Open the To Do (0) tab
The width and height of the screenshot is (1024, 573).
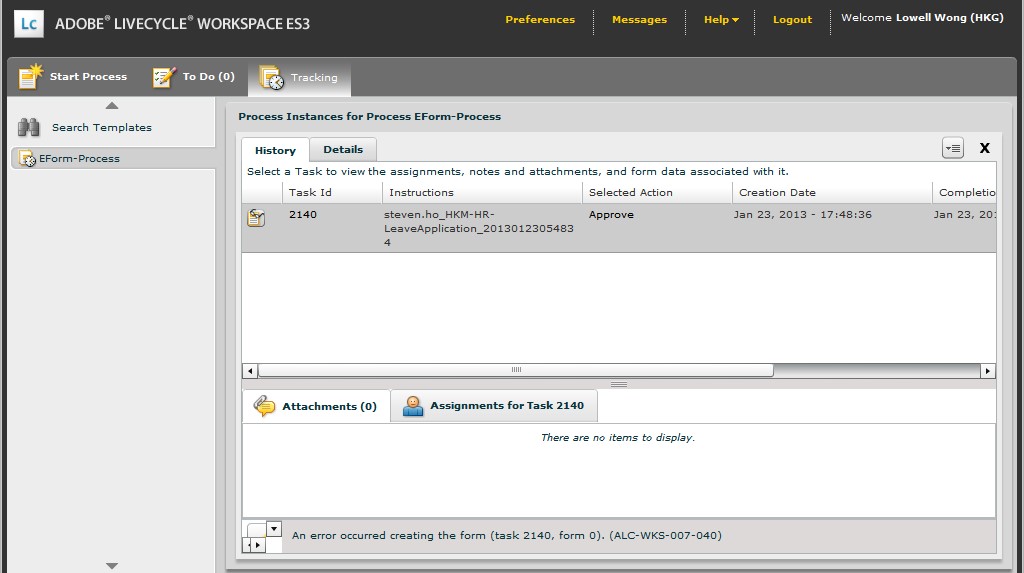[x=193, y=76]
